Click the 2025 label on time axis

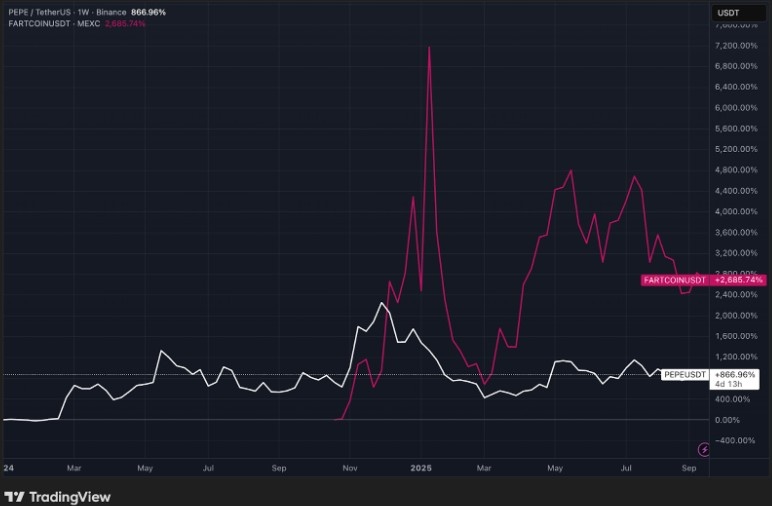point(421,468)
